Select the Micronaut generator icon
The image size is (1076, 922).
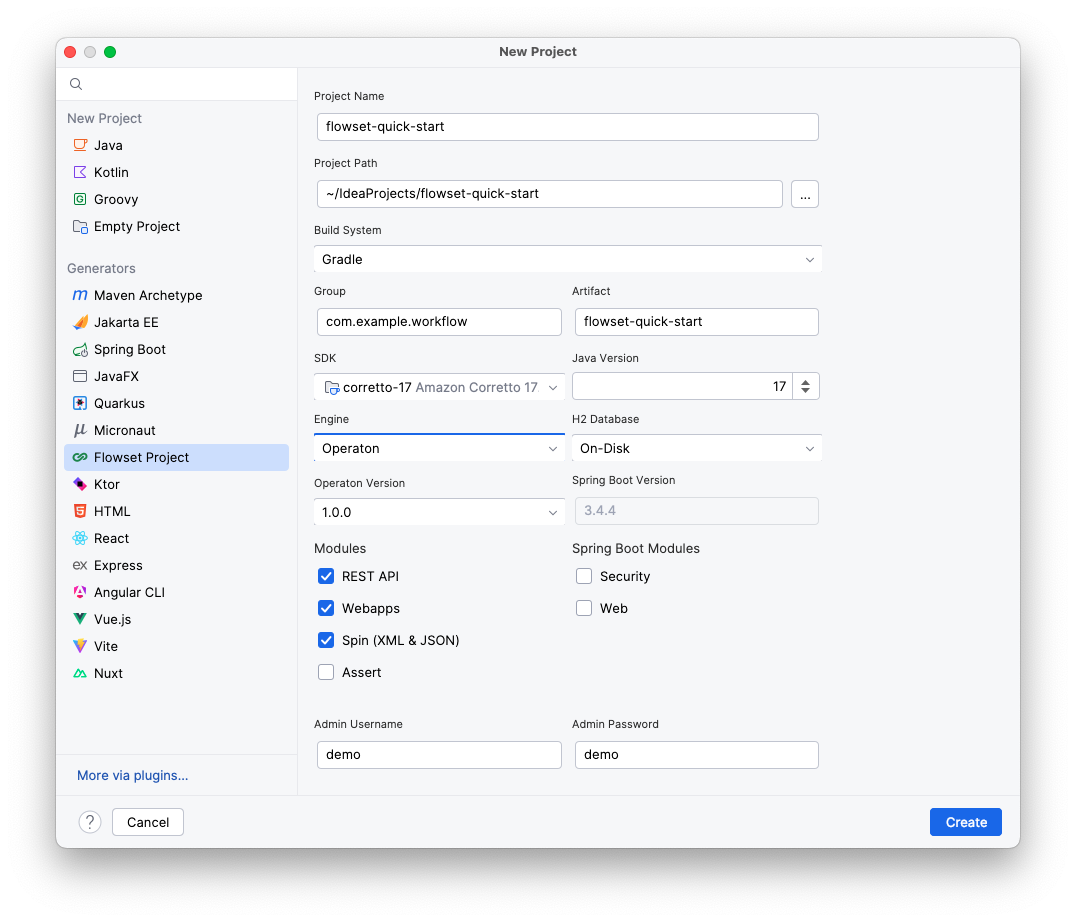(81, 430)
